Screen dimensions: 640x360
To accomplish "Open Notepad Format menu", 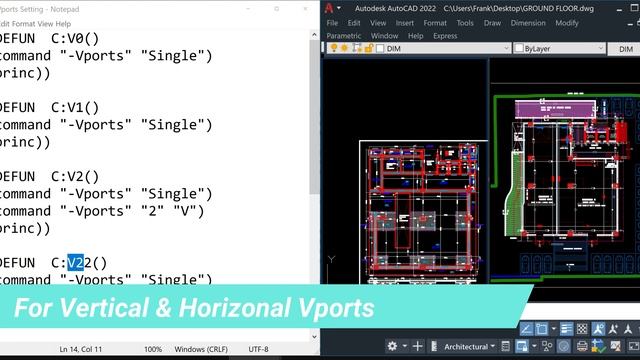I will click(x=23, y=24).
